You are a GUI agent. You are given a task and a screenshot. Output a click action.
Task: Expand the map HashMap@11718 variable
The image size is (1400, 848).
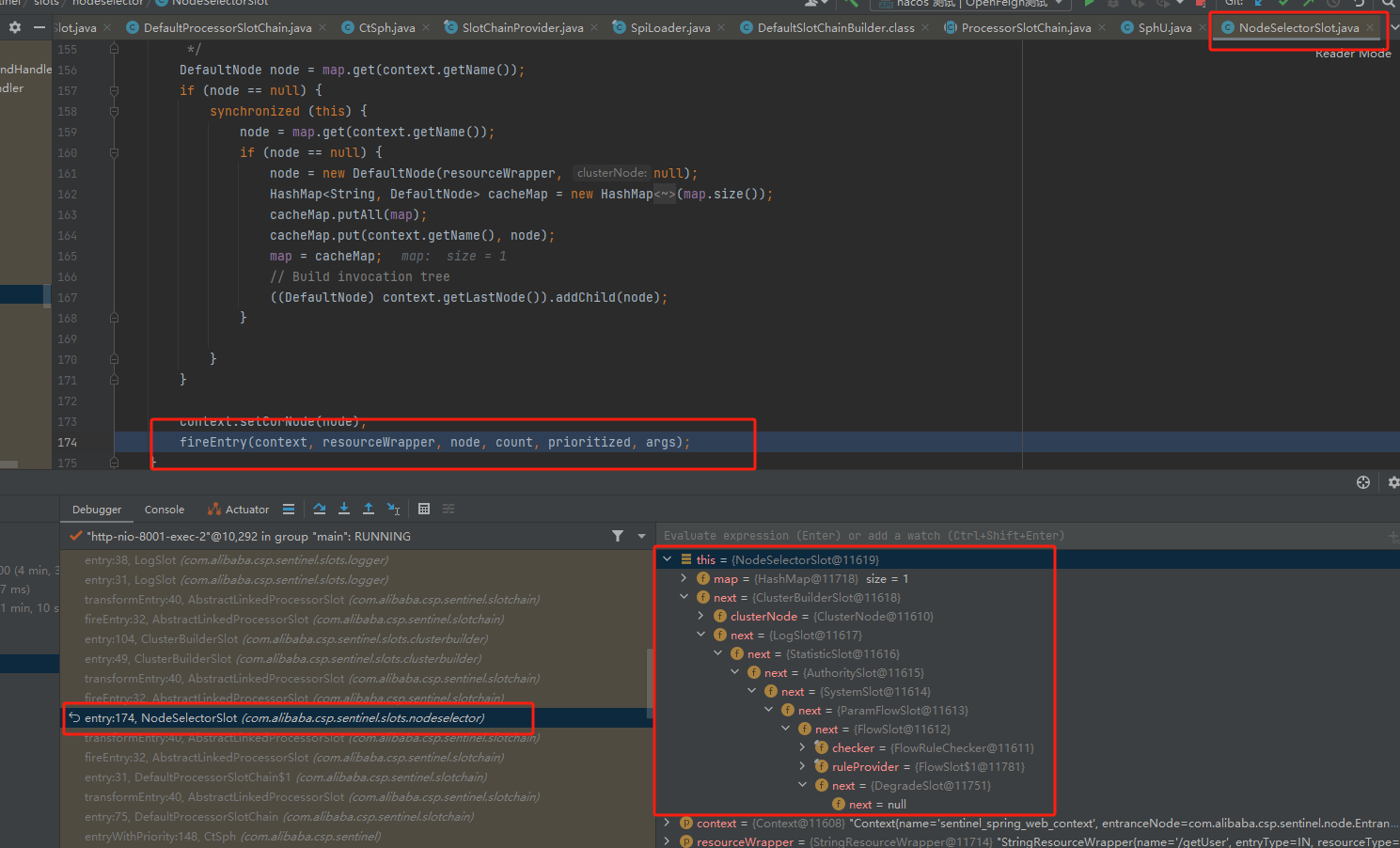[684, 578]
